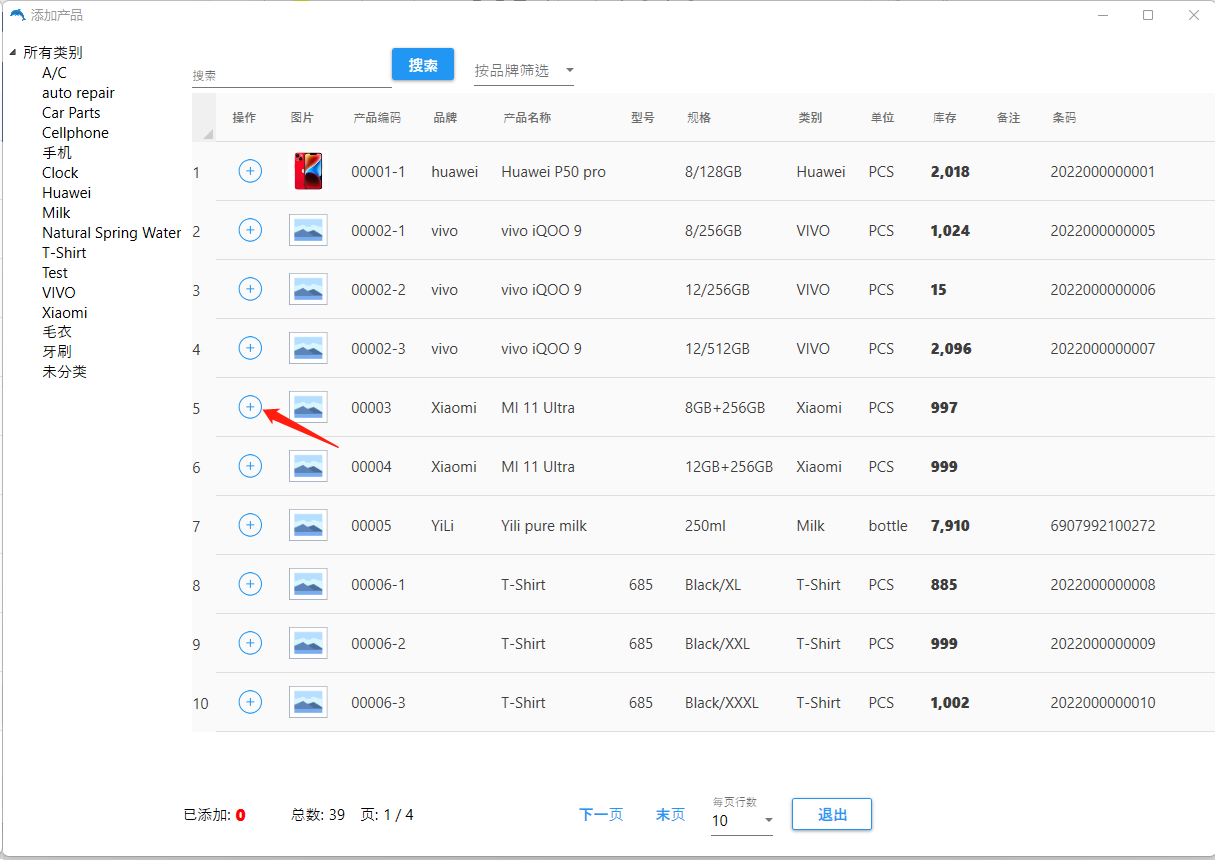This screenshot has width=1215, height=860.
Task: Click the 条码 column header
Action: point(1064,118)
